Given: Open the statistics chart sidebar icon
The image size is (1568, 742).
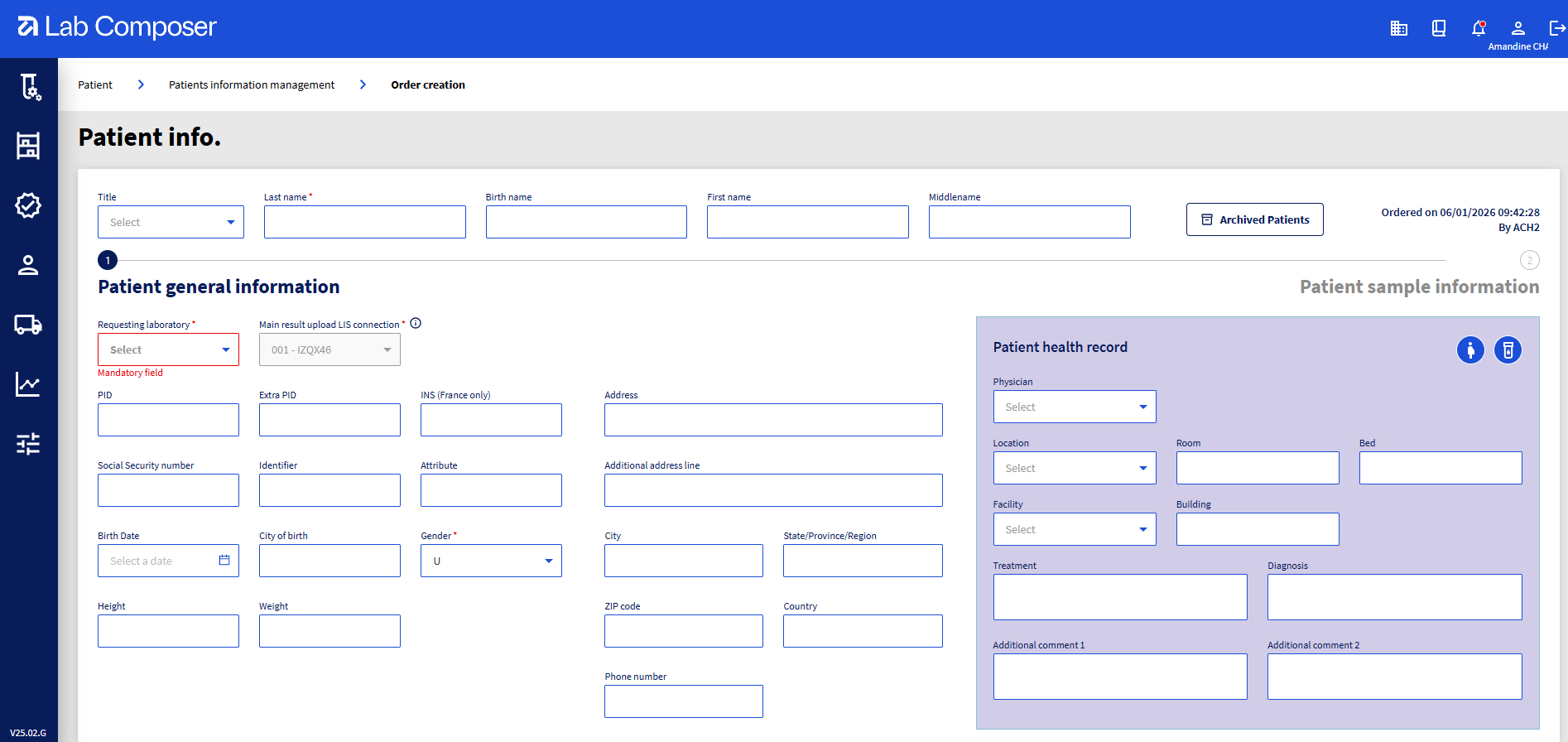Looking at the screenshot, I should coord(28,384).
